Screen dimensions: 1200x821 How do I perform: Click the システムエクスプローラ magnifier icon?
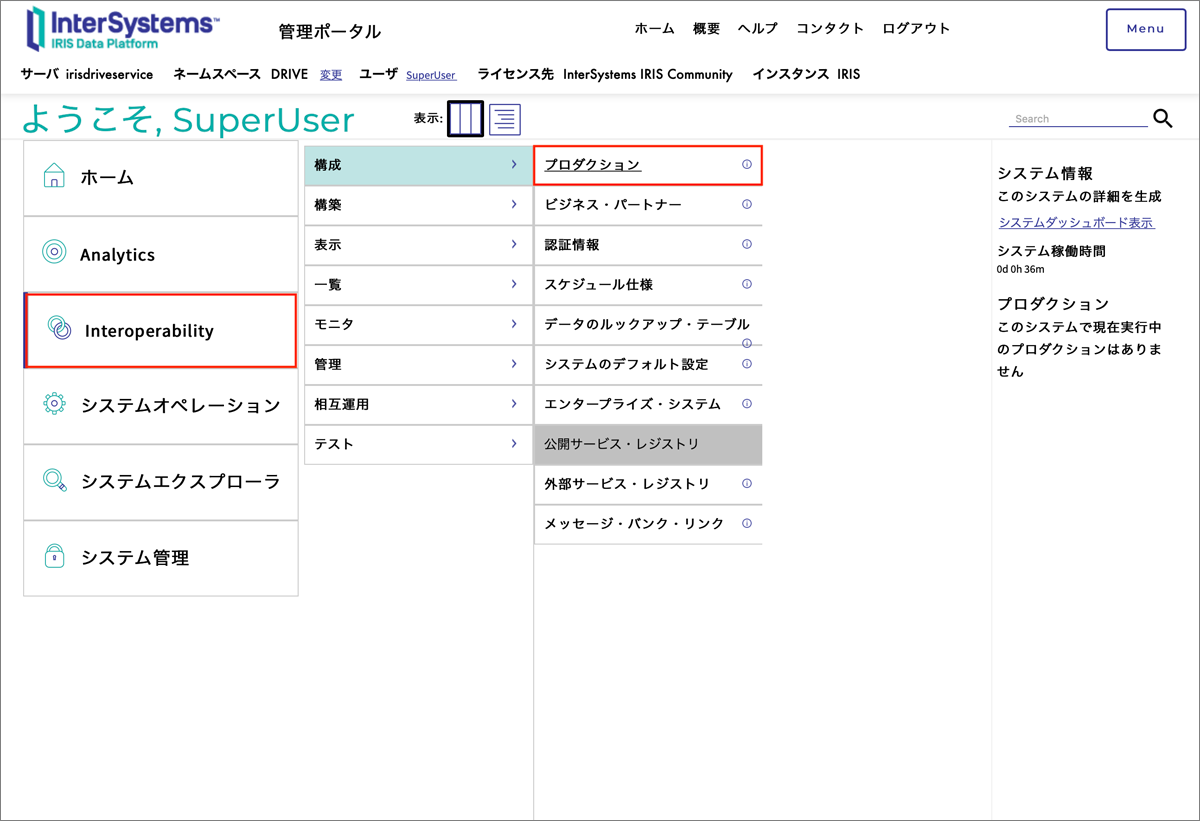click(x=54, y=480)
